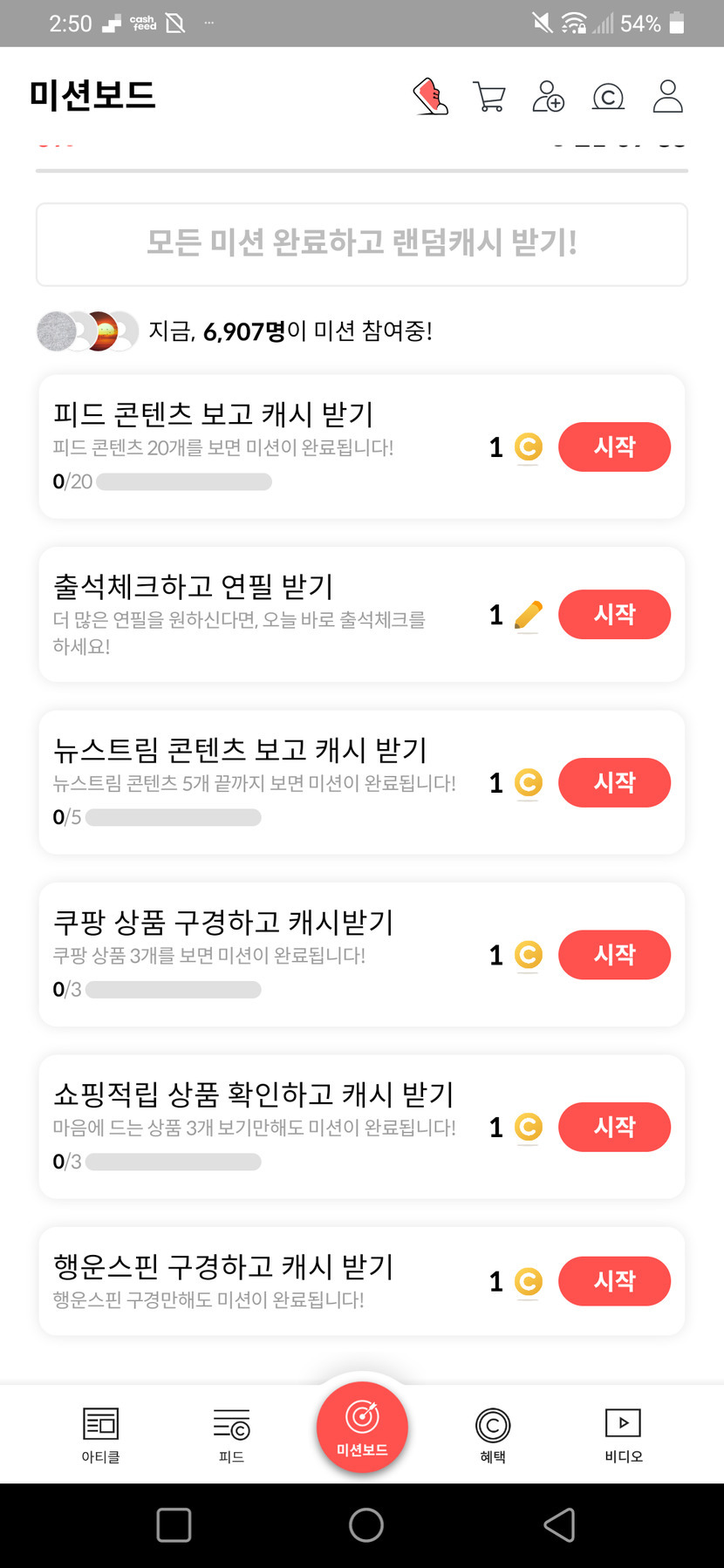Open the 혜택 benefits tab
Screen dimensions: 724x1568
[493, 1435]
